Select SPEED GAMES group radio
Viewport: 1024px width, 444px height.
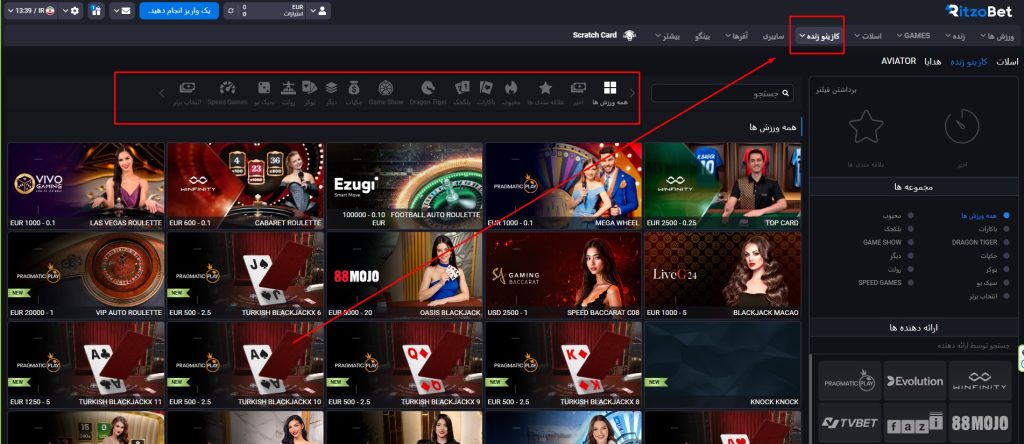(x=911, y=283)
